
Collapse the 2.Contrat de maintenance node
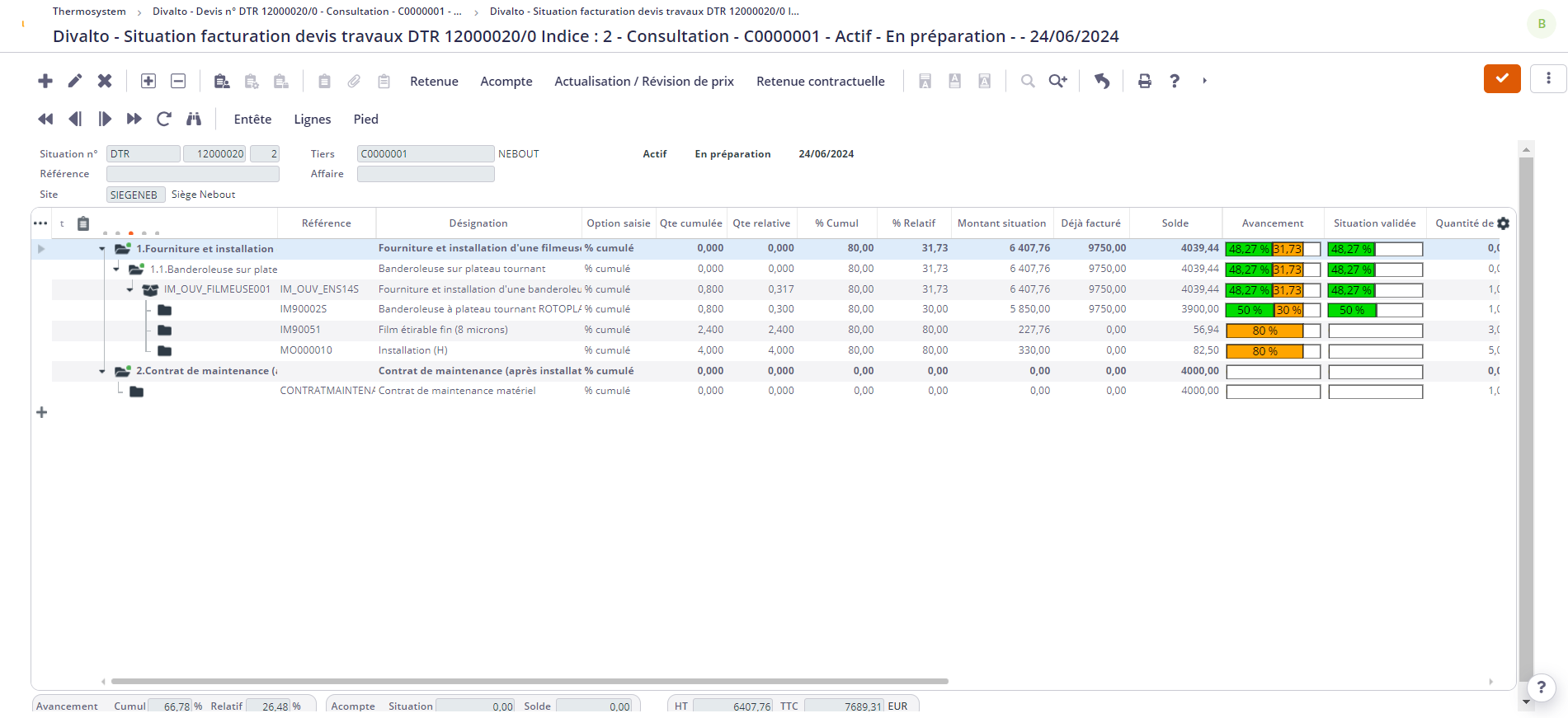click(x=102, y=371)
